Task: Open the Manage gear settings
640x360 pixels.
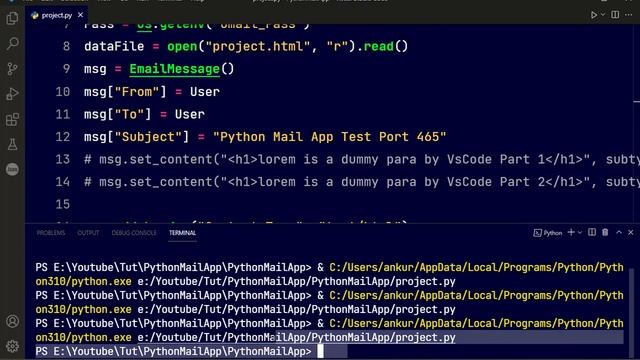Action: (12, 346)
